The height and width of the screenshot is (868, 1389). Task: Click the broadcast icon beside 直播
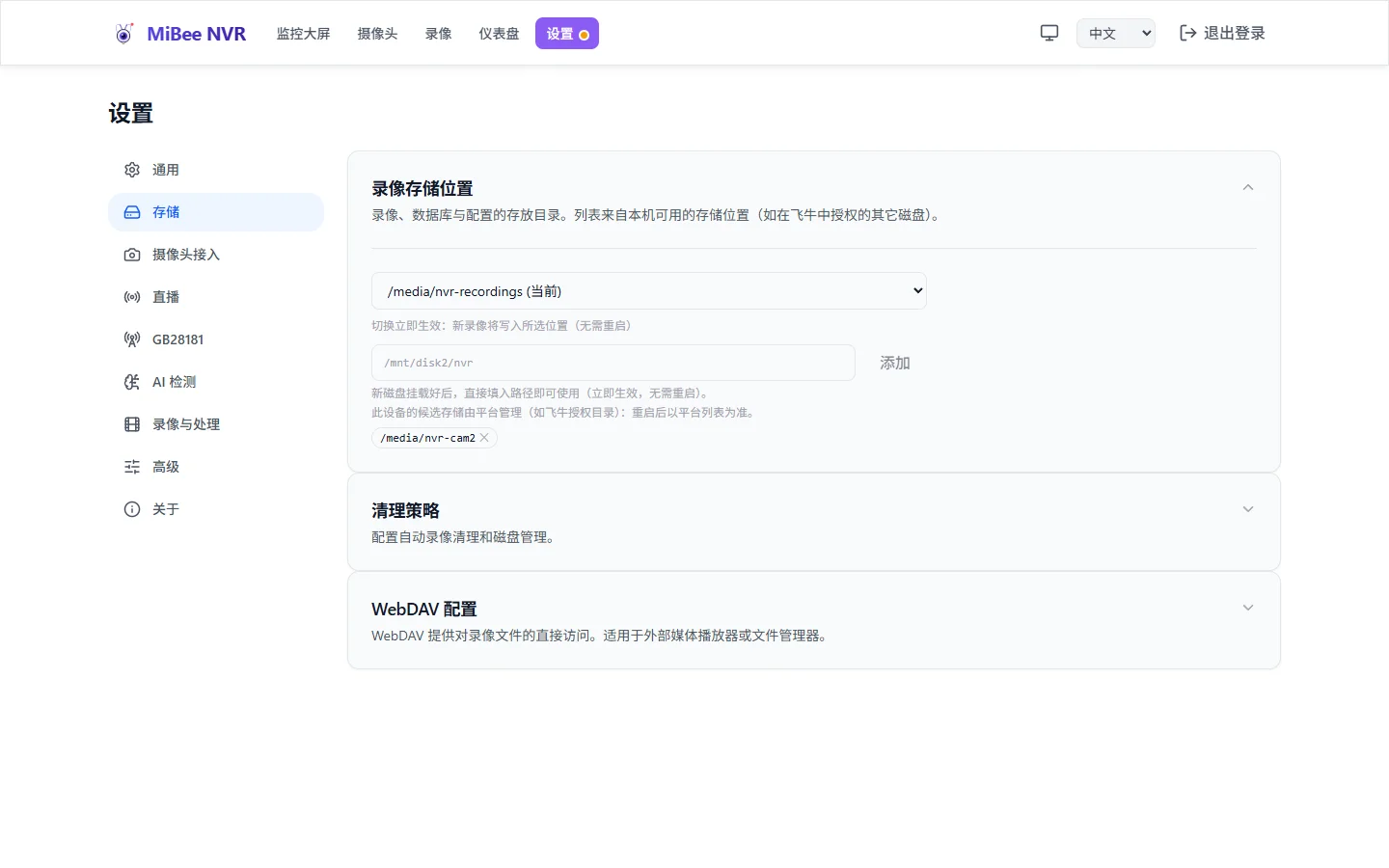[132, 297]
